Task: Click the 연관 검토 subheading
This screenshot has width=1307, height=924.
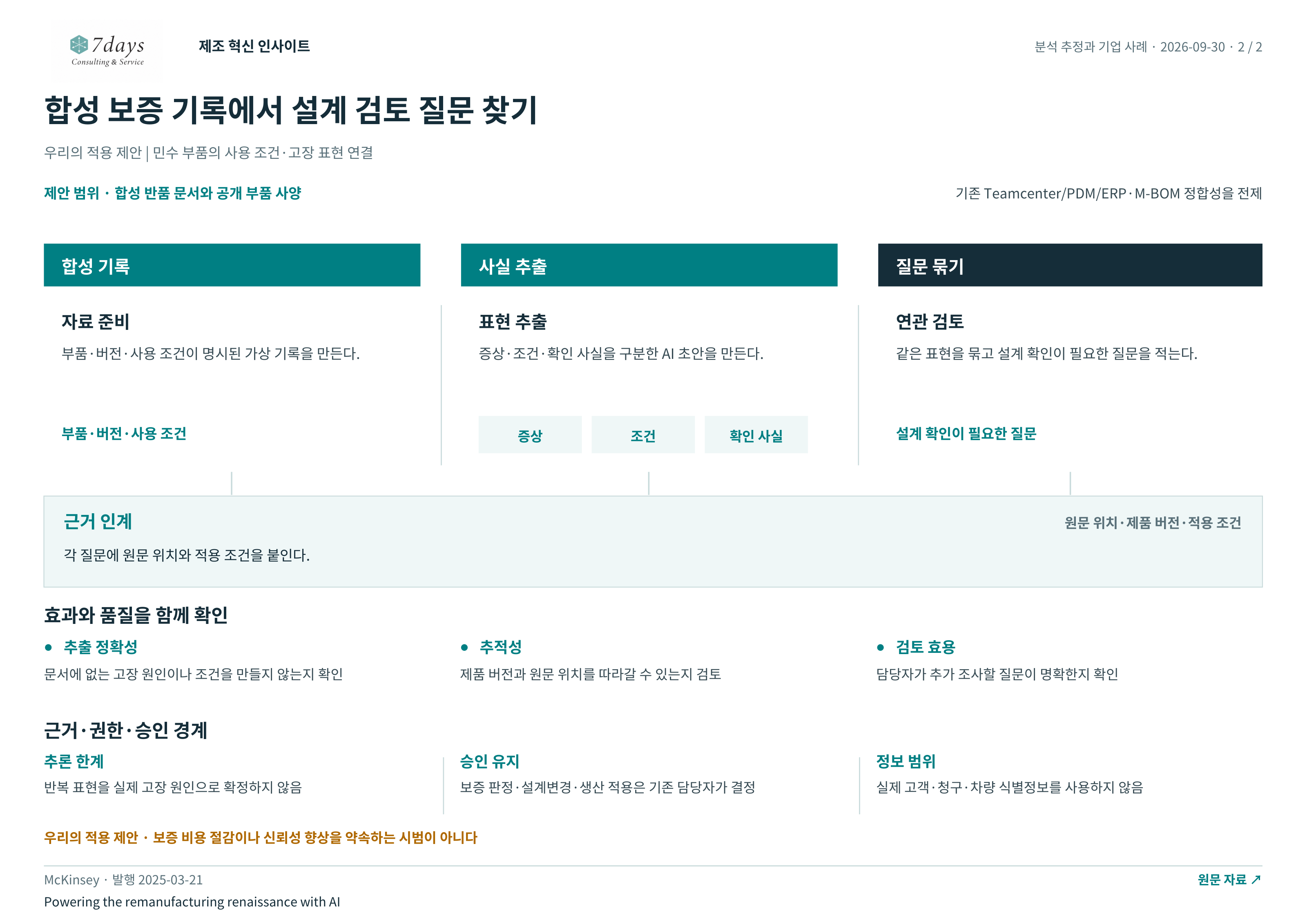Action: (930, 321)
